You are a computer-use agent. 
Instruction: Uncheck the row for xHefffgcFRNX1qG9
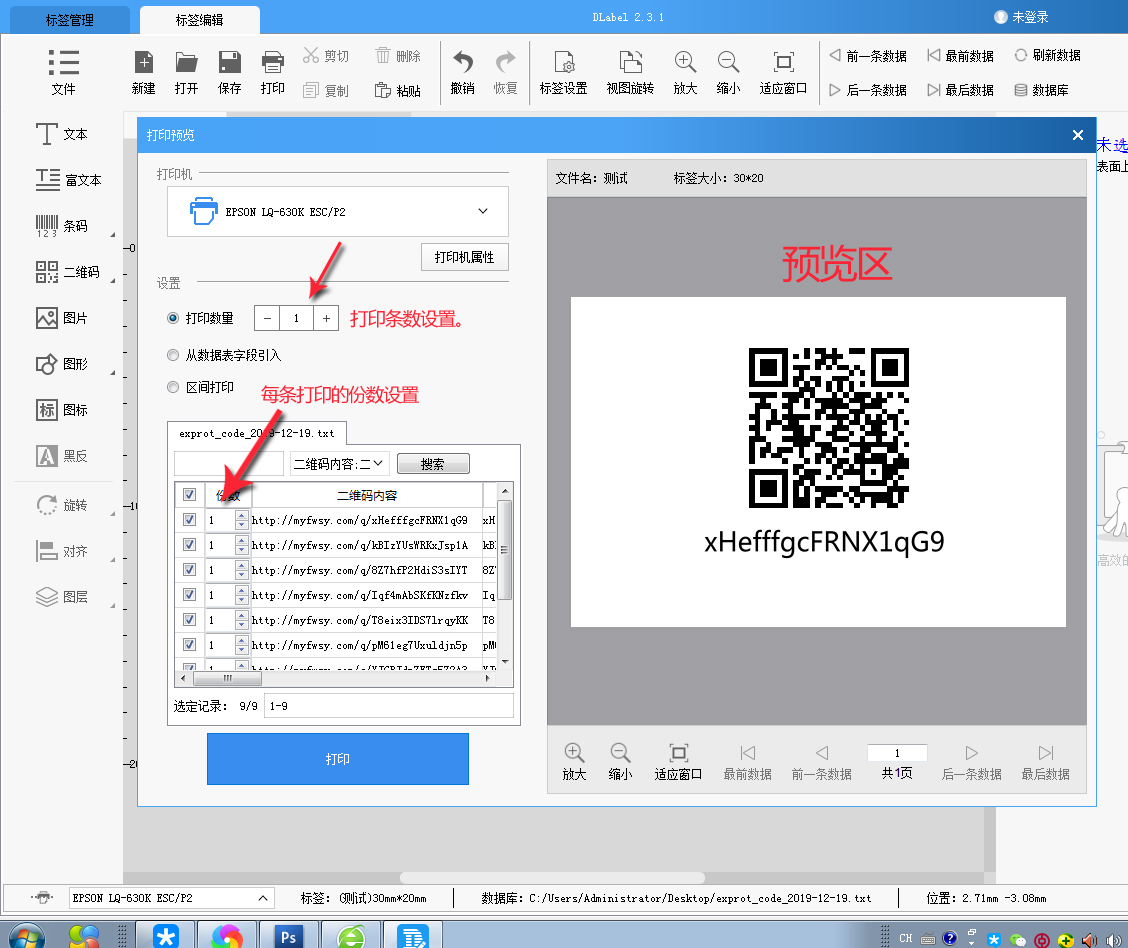click(x=189, y=519)
